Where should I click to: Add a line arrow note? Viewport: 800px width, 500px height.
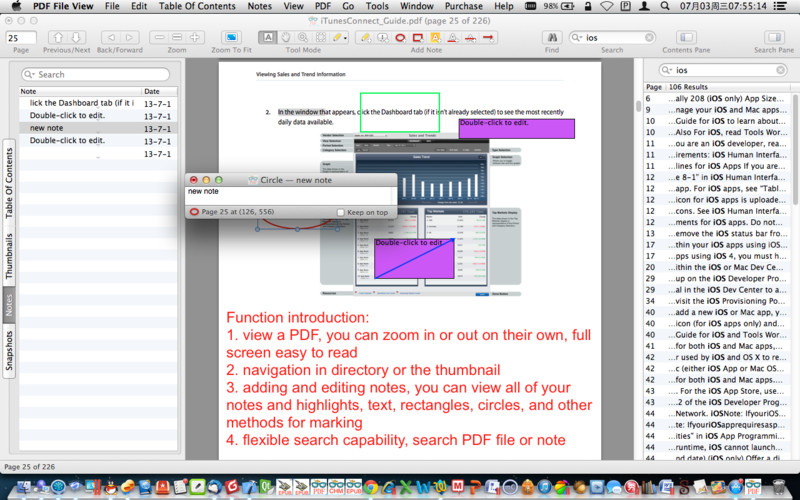[x=488, y=37]
